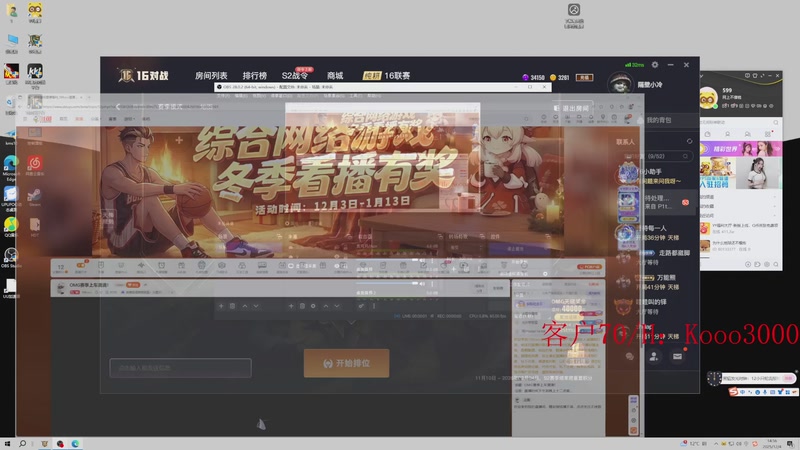Open the 待处理 request entry
800x450 pixels.
click(x=656, y=202)
